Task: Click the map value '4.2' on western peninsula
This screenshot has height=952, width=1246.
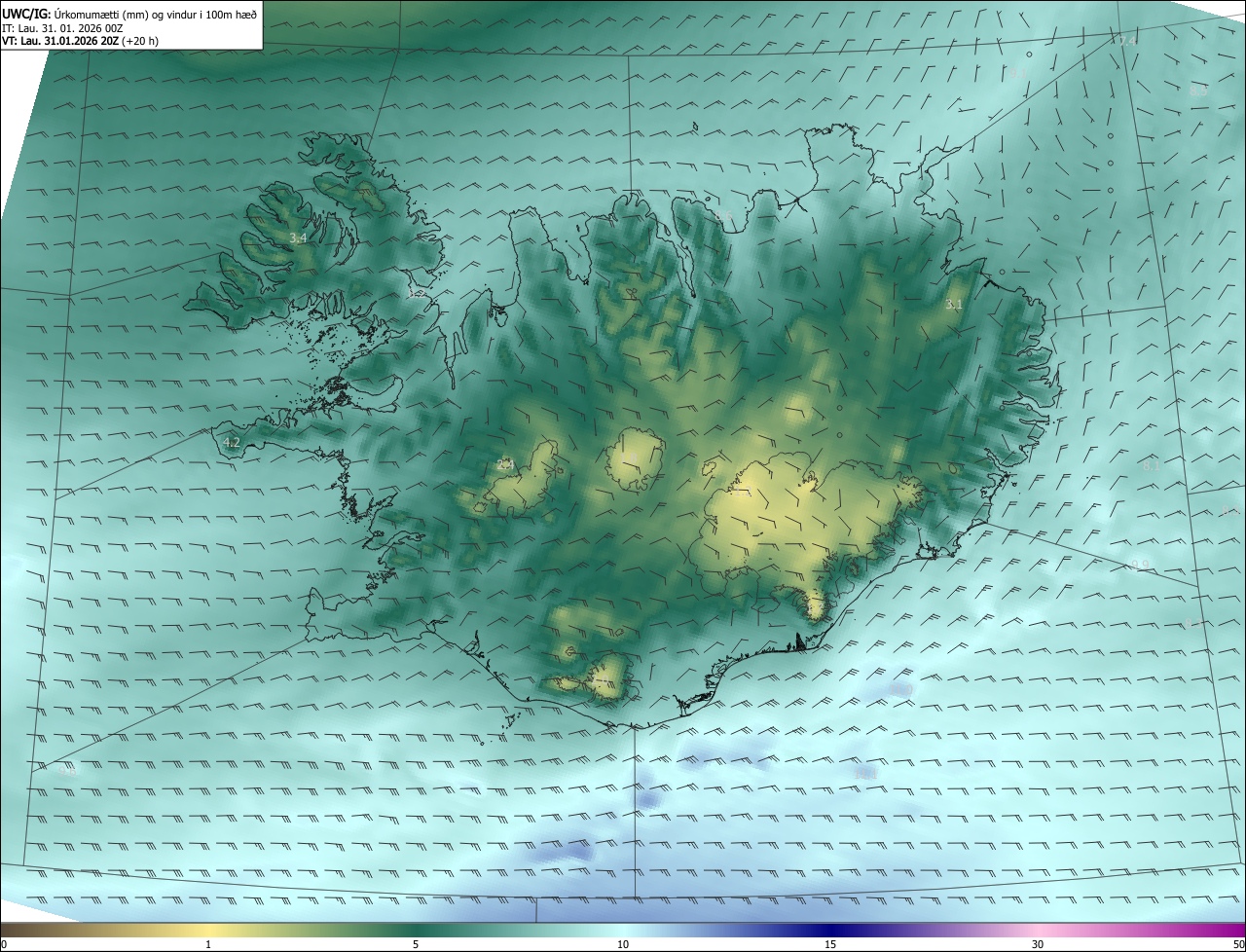Action: [232, 442]
